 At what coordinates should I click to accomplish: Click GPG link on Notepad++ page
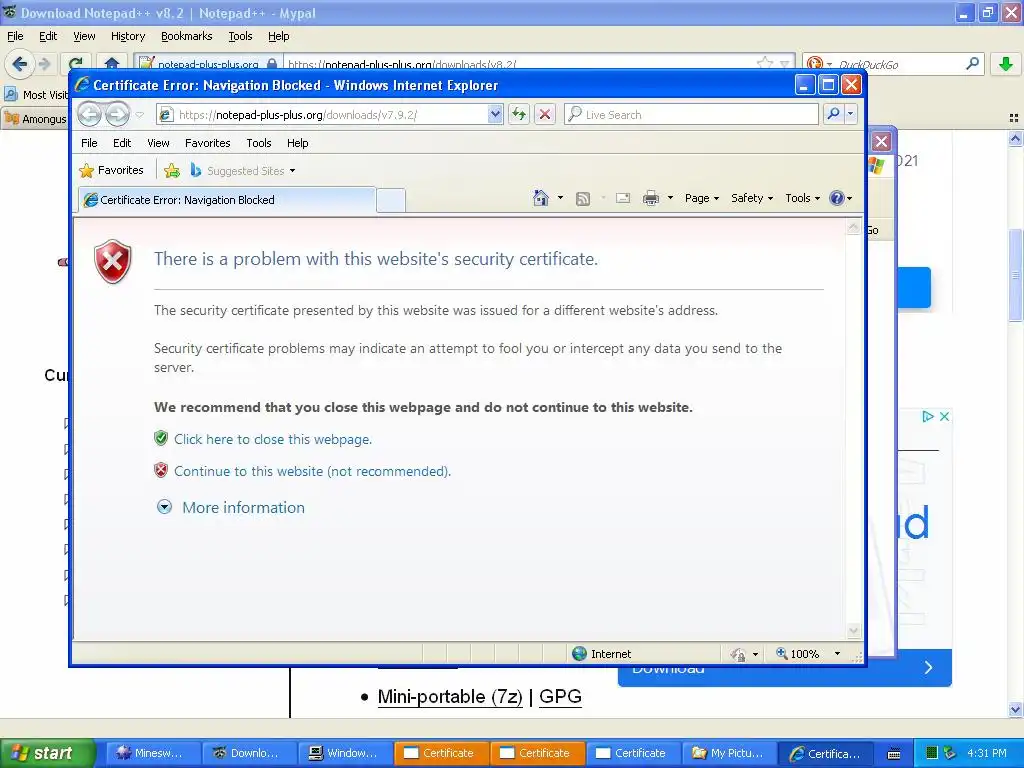coord(560,697)
